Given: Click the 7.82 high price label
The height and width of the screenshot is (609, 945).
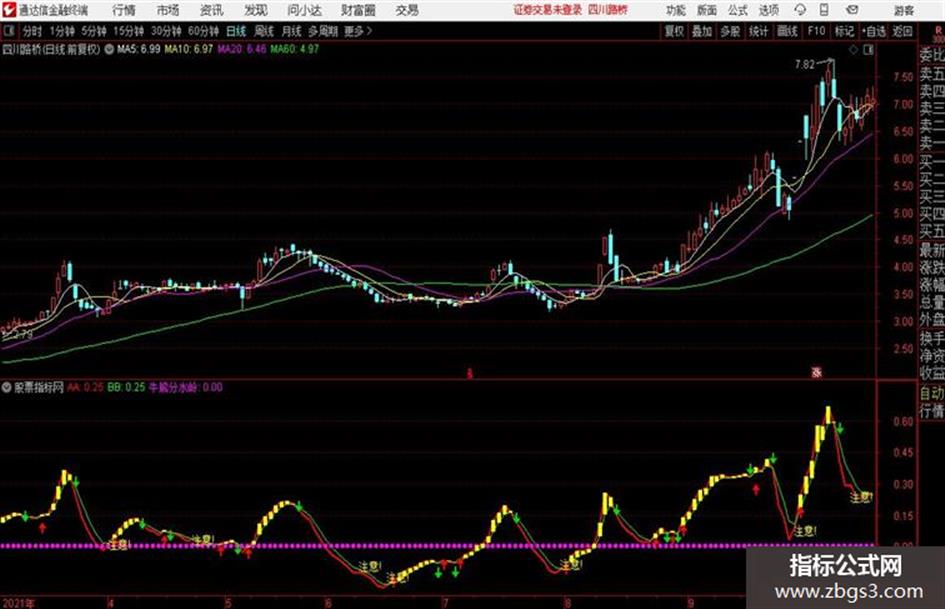Looking at the screenshot, I should [805, 65].
